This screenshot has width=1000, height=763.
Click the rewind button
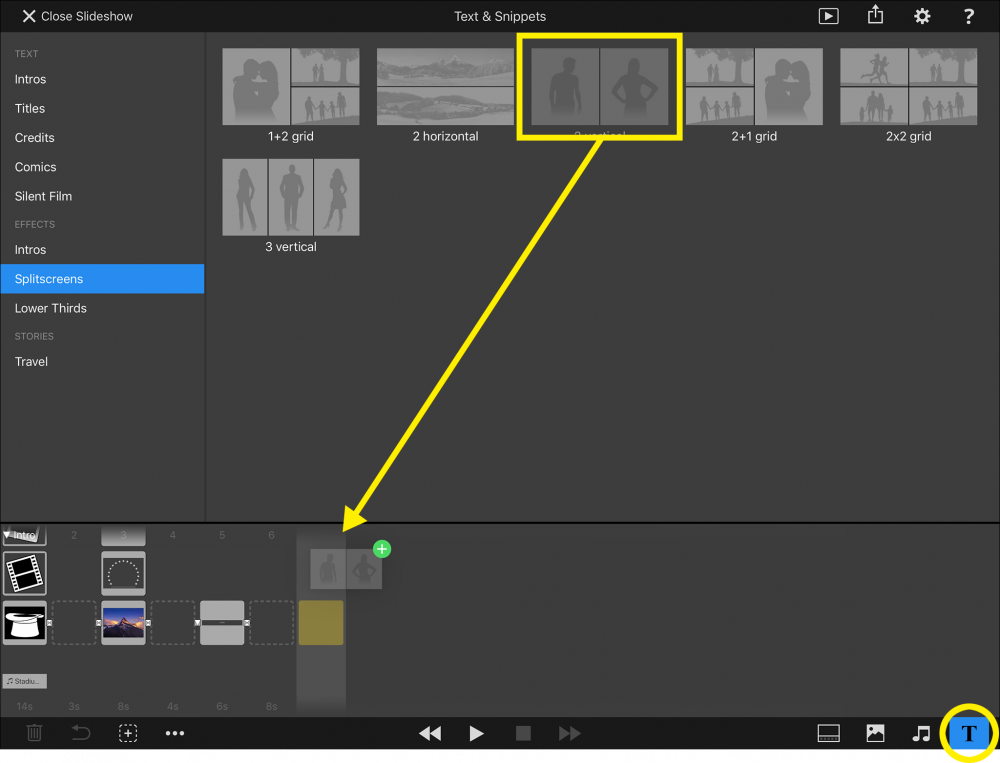coord(430,734)
